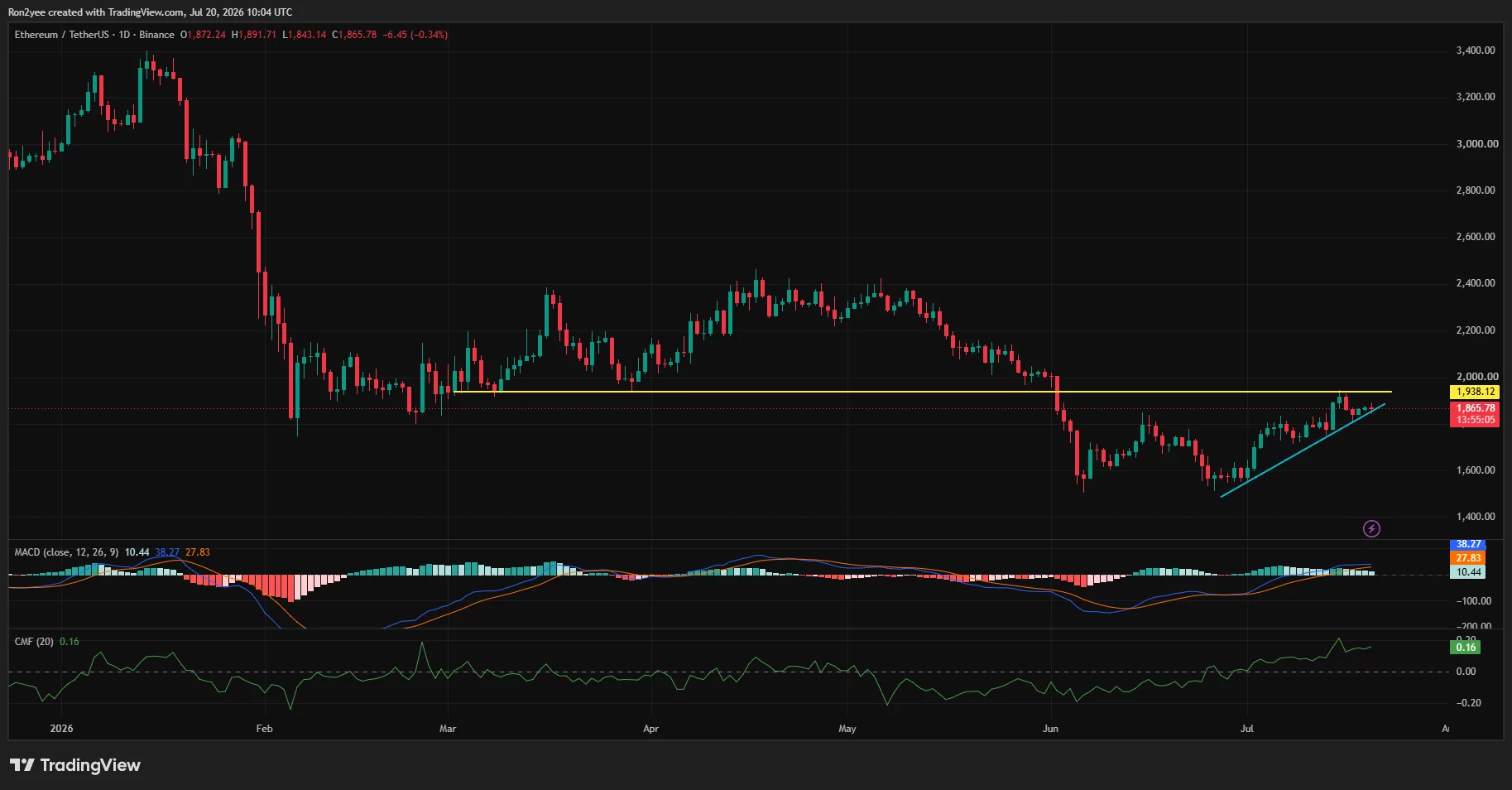Click the Jun label on time axis
This screenshot has height=790, width=1512.
click(x=1050, y=729)
